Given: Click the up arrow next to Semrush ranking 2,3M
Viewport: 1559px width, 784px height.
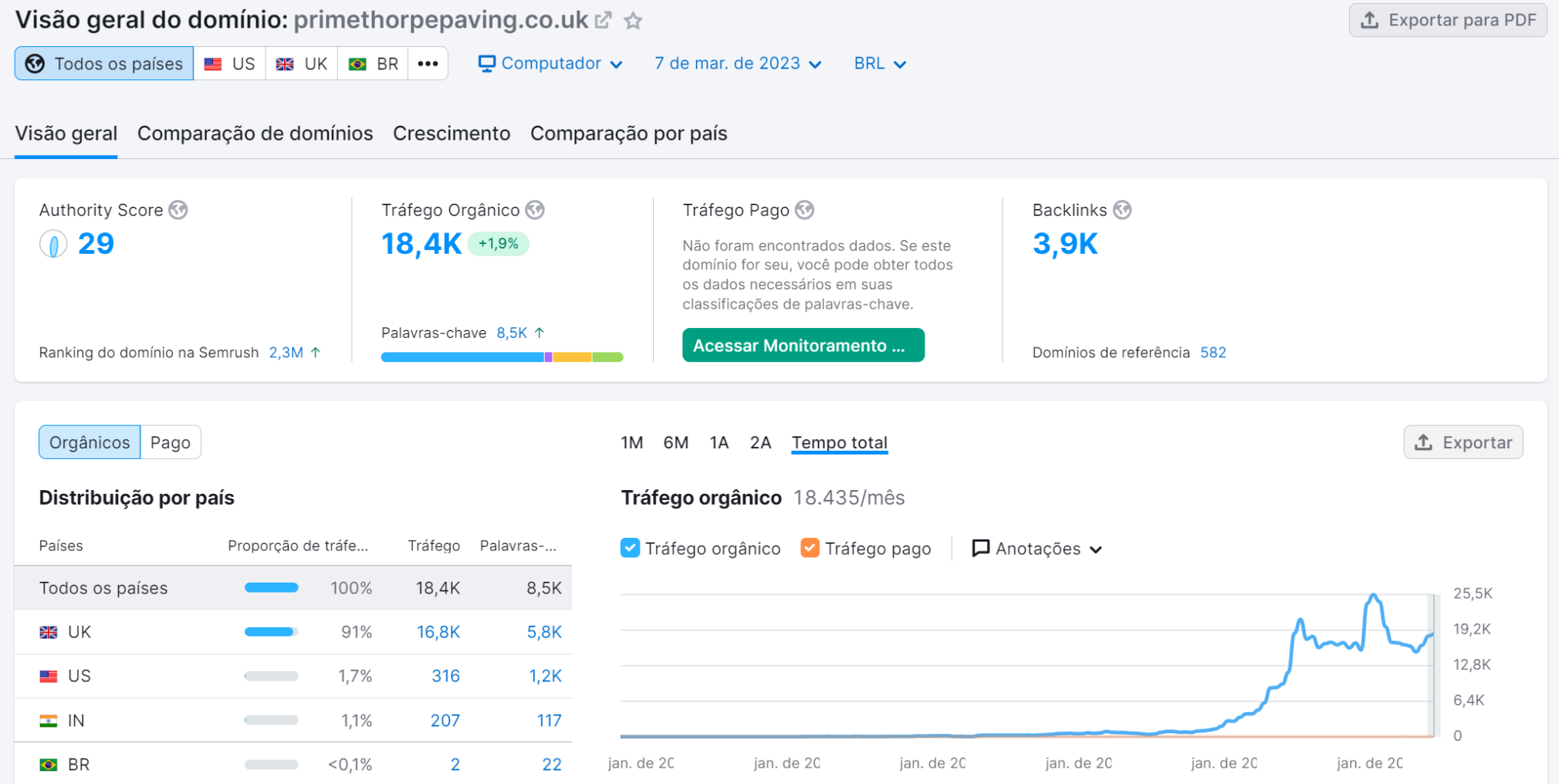Looking at the screenshot, I should click(x=316, y=352).
